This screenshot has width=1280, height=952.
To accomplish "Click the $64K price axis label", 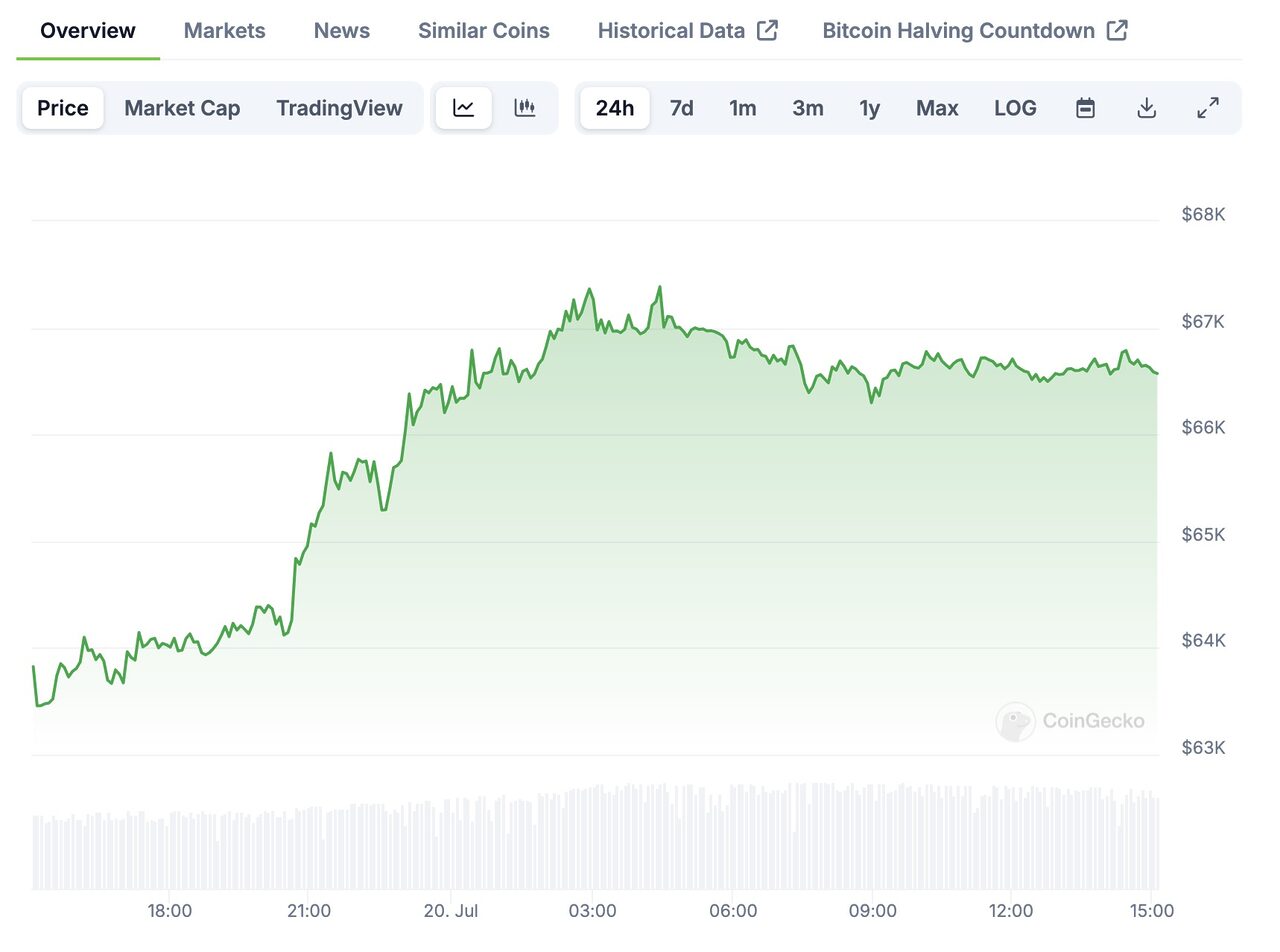I will click(x=1203, y=641).
